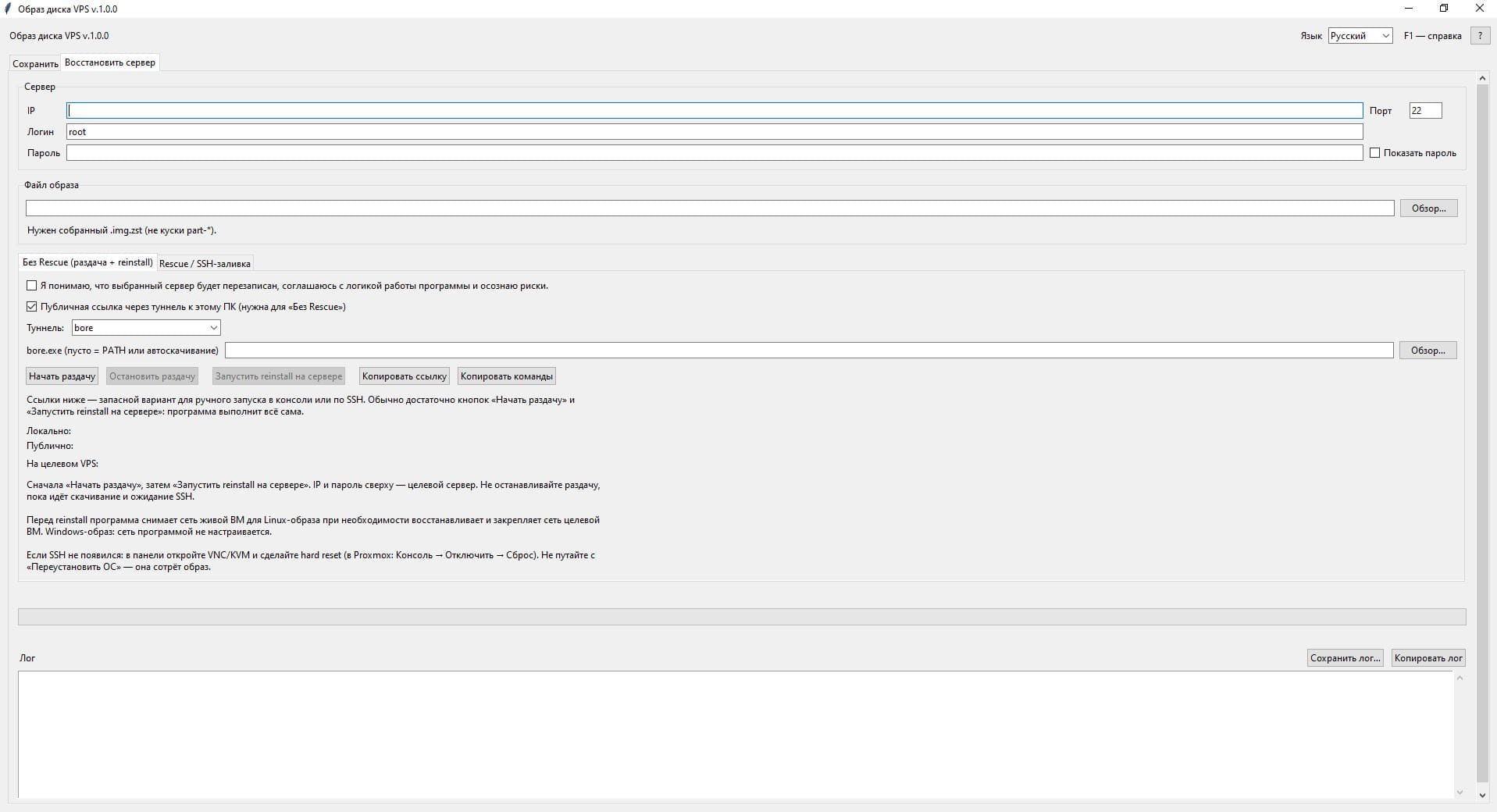
Task: Focus the Пароль input field
Action: (715, 153)
